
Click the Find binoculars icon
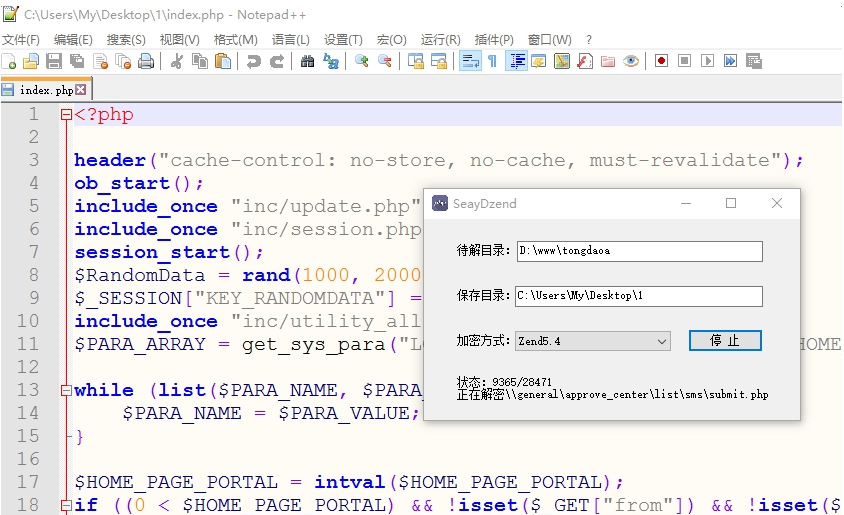click(x=307, y=61)
